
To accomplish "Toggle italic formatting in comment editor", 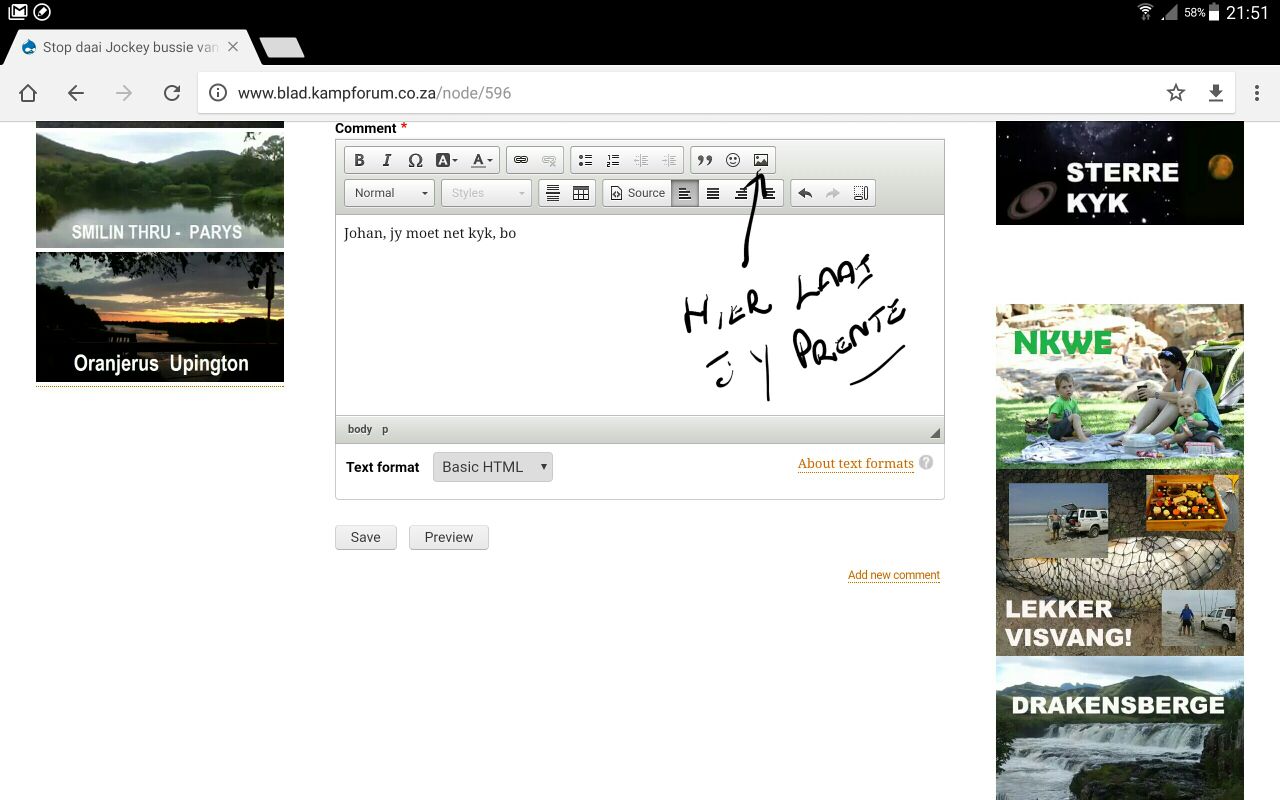I will 386,160.
